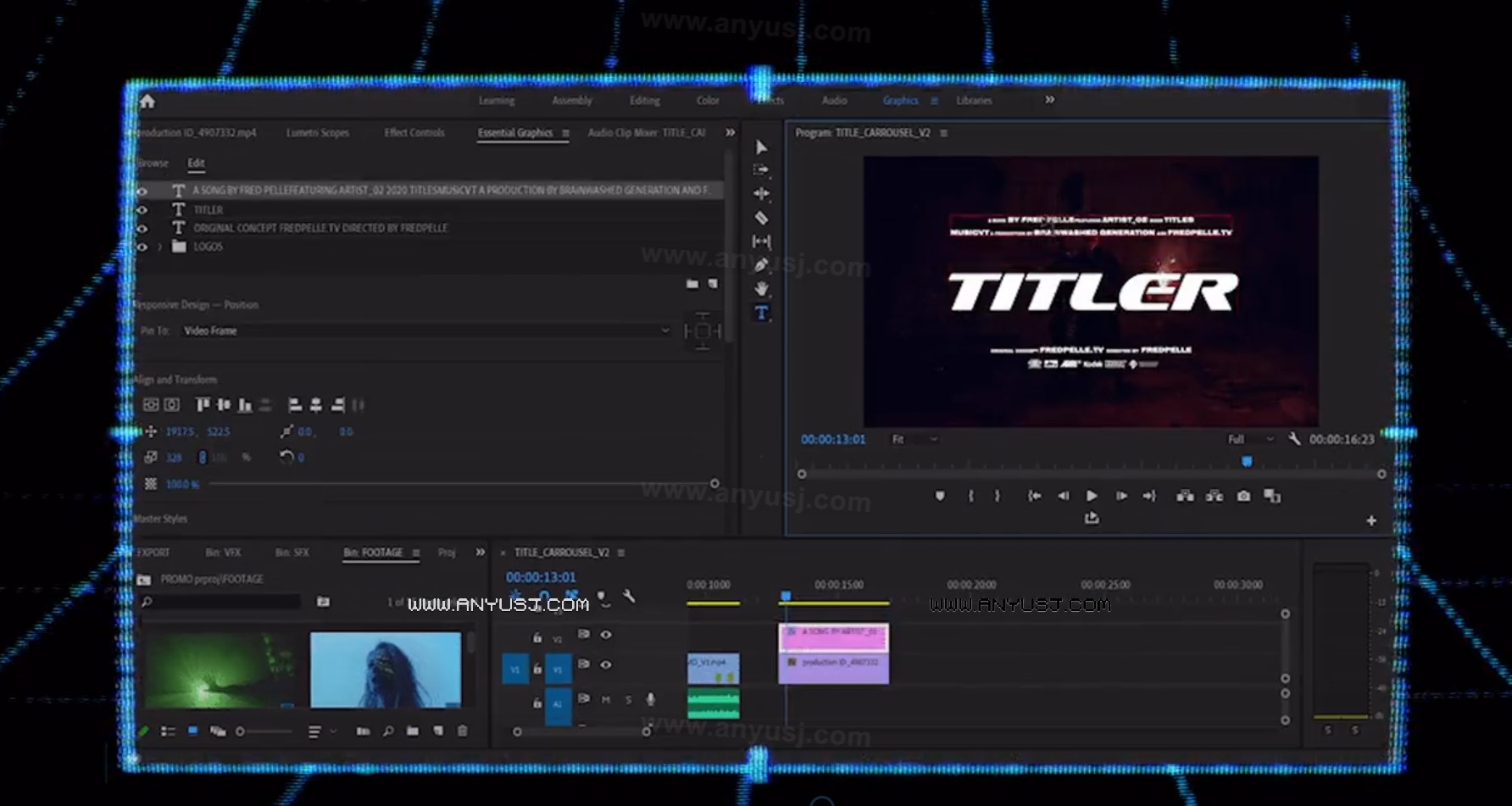Switch to the Editing workspace

[x=645, y=100]
